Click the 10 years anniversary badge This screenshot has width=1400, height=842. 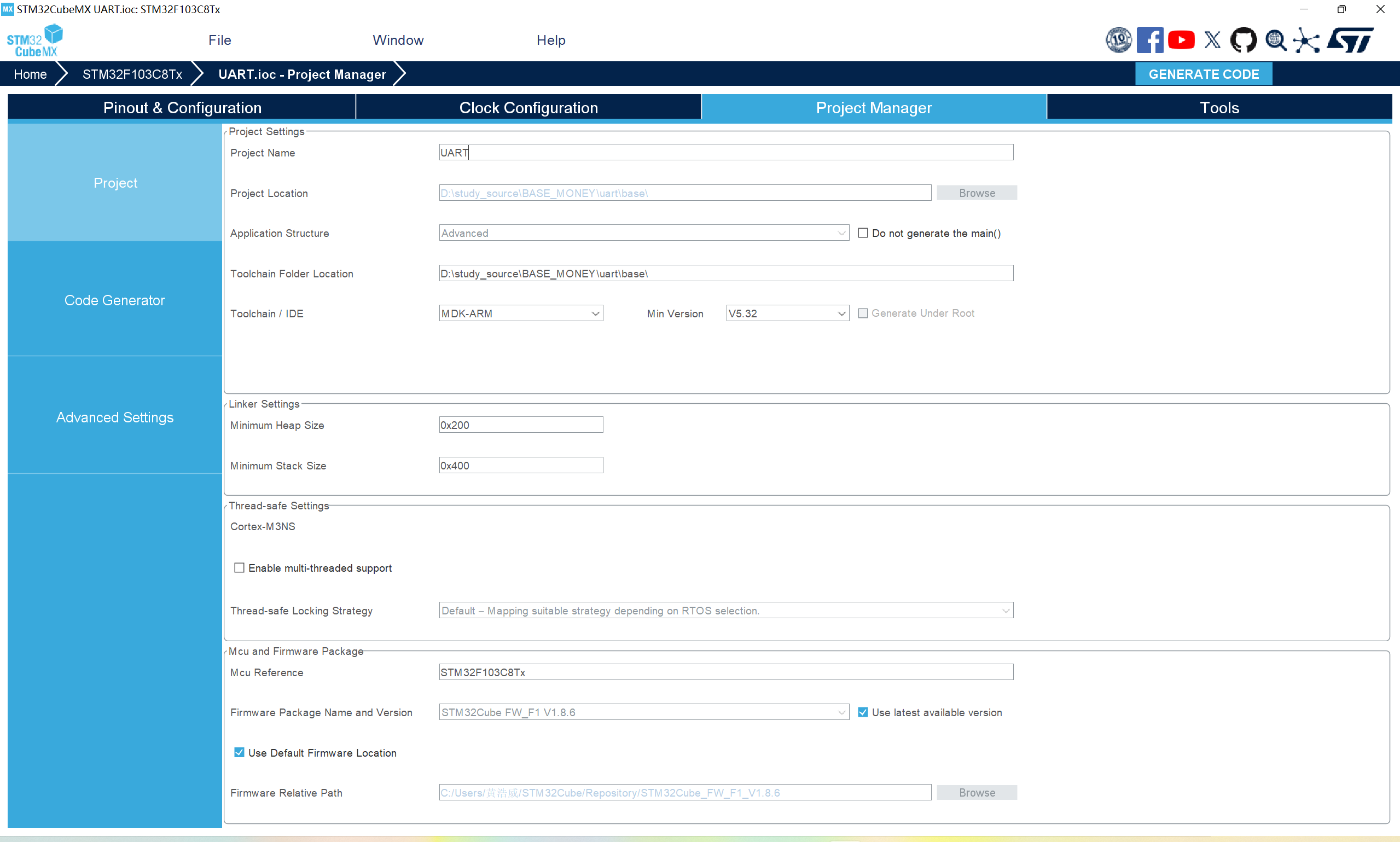[1118, 40]
